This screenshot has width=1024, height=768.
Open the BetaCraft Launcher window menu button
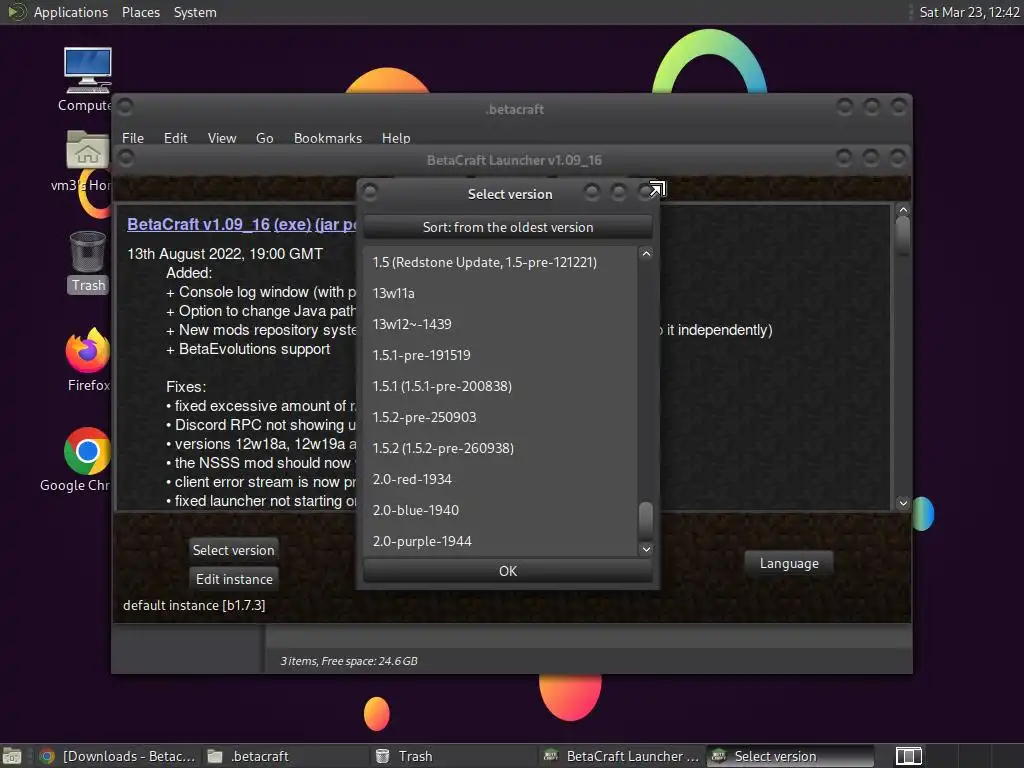pos(125,158)
